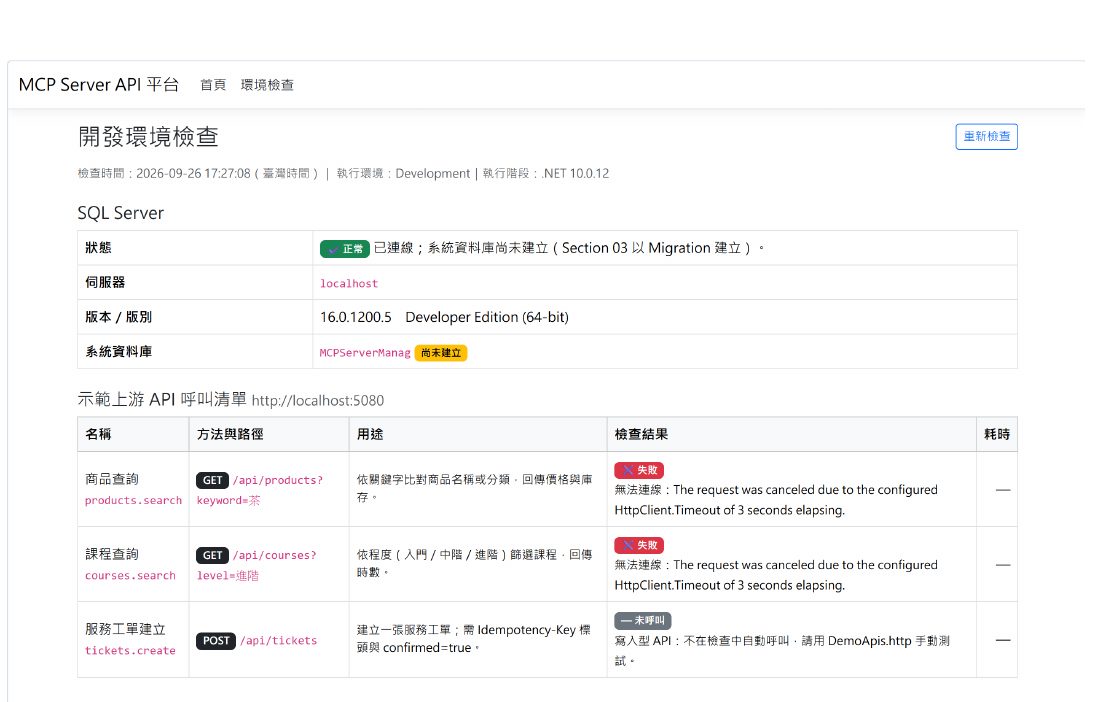The width and height of the screenshot is (1093, 702).
Task: Click the yellow 尚未建立 badge
Action: [441, 353]
